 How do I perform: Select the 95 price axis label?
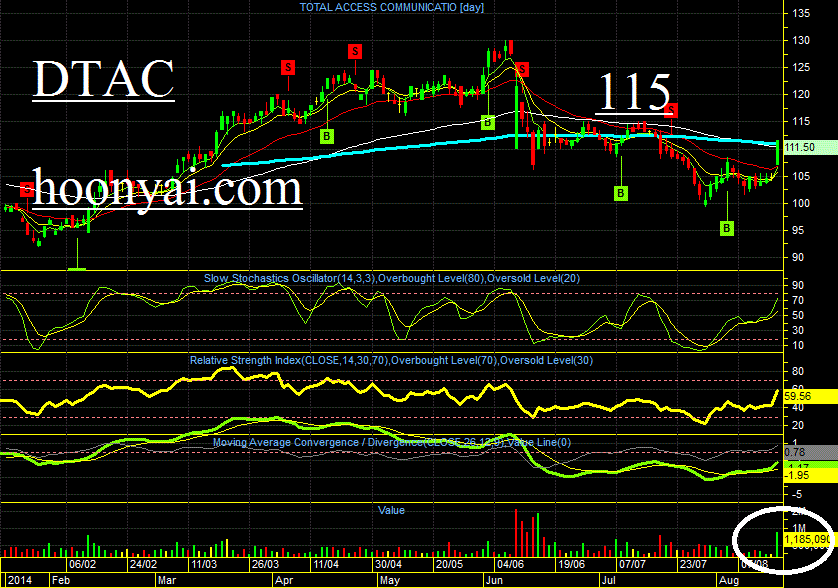coord(797,230)
